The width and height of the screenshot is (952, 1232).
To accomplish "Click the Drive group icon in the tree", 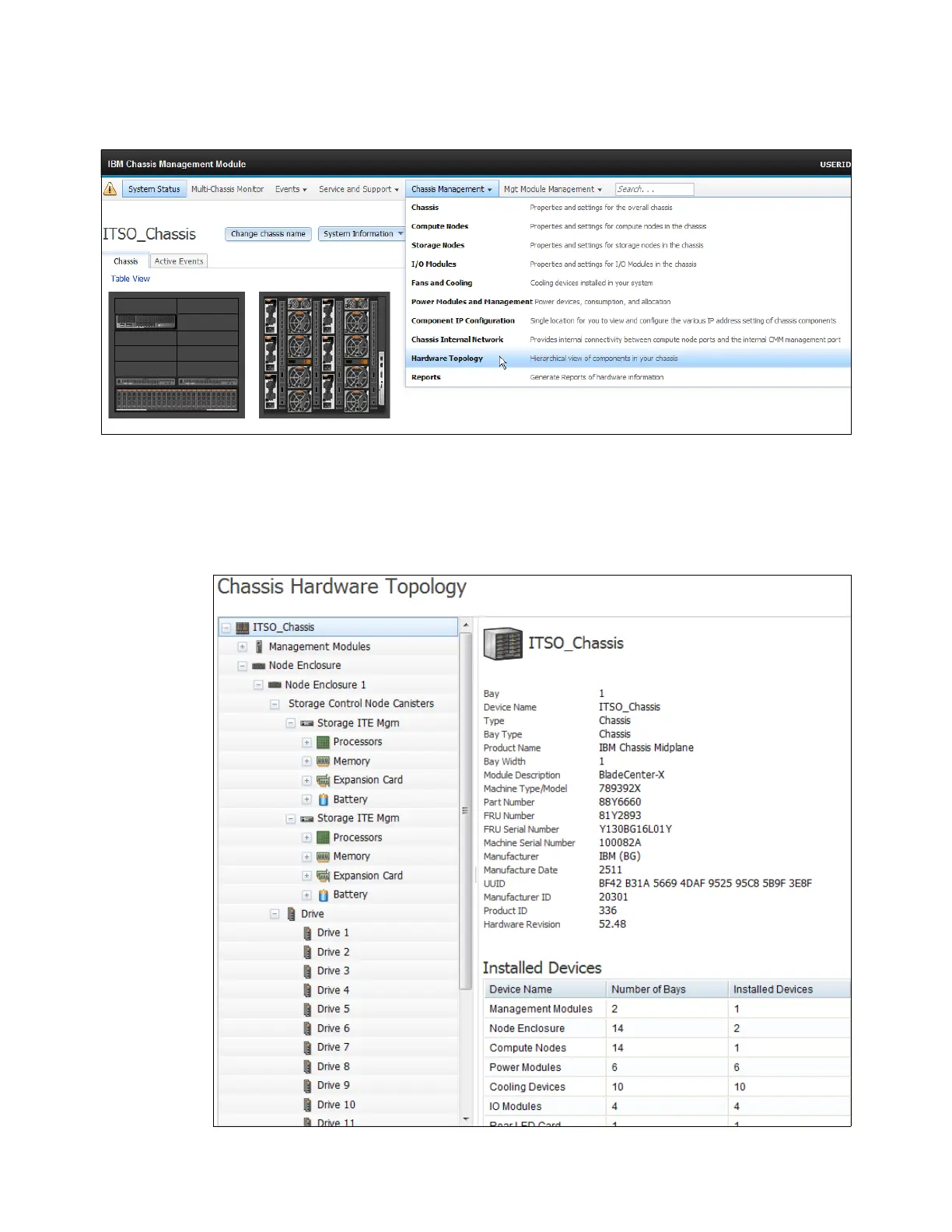I will [291, 914].
